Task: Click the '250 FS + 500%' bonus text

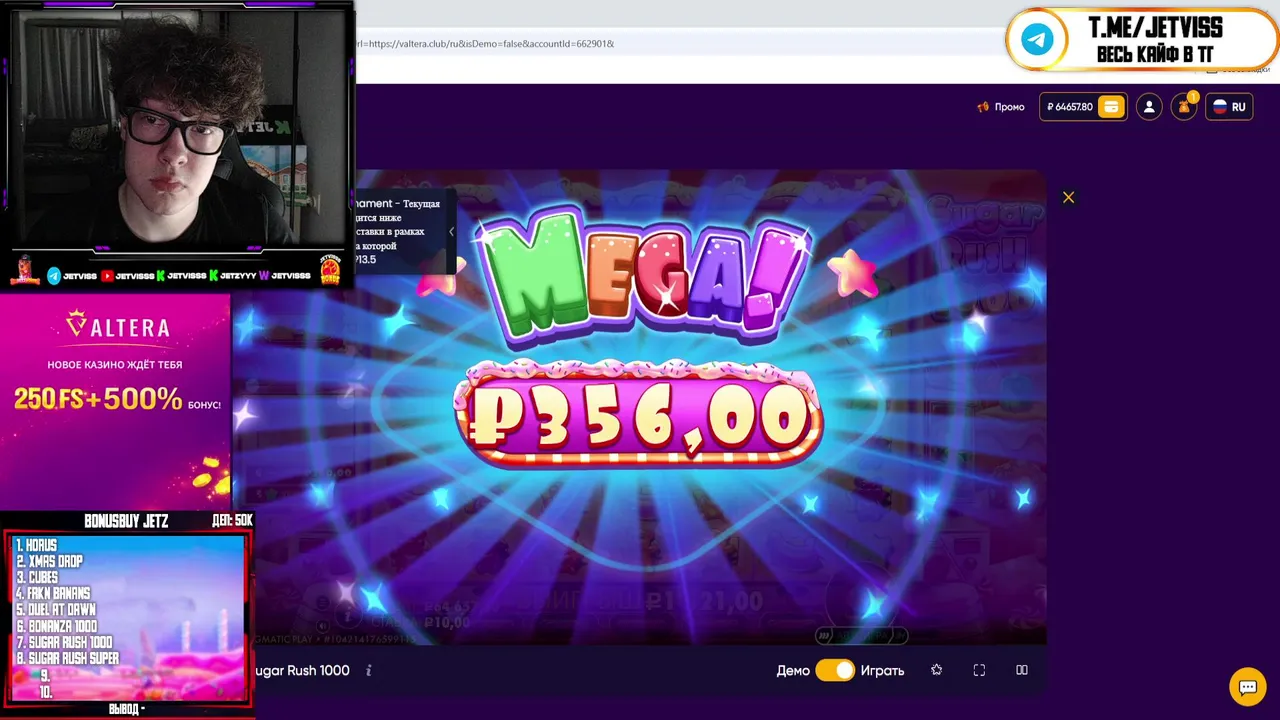Action: 98,399
